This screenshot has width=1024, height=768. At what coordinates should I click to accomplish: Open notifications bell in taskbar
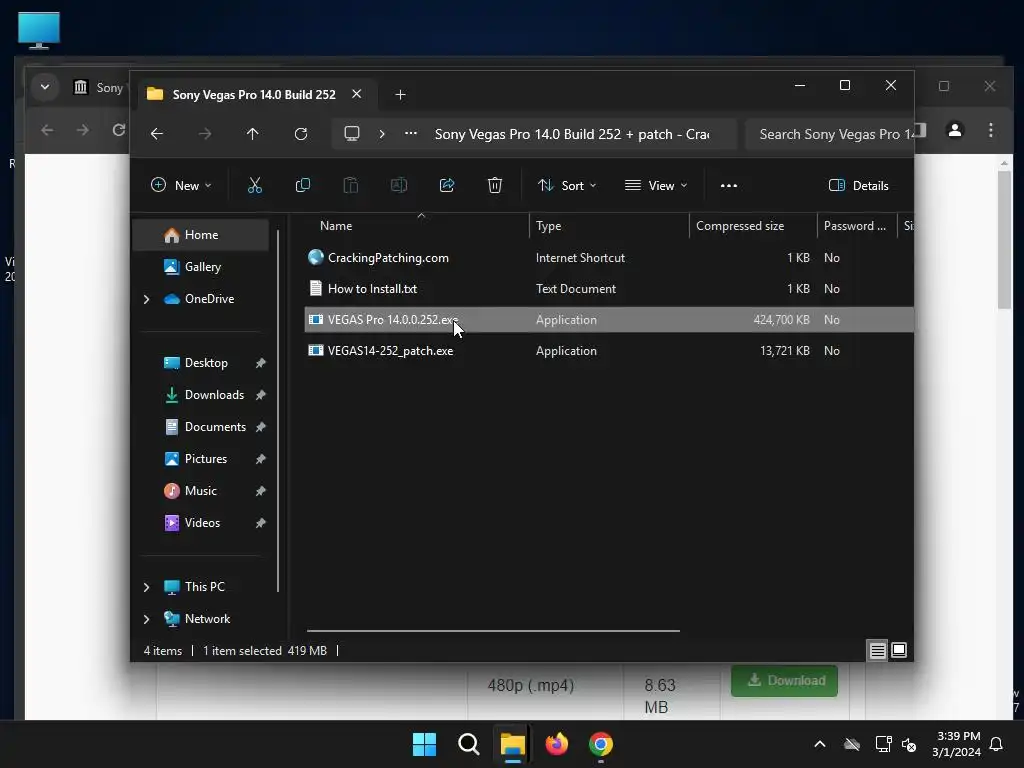(997, 744)
